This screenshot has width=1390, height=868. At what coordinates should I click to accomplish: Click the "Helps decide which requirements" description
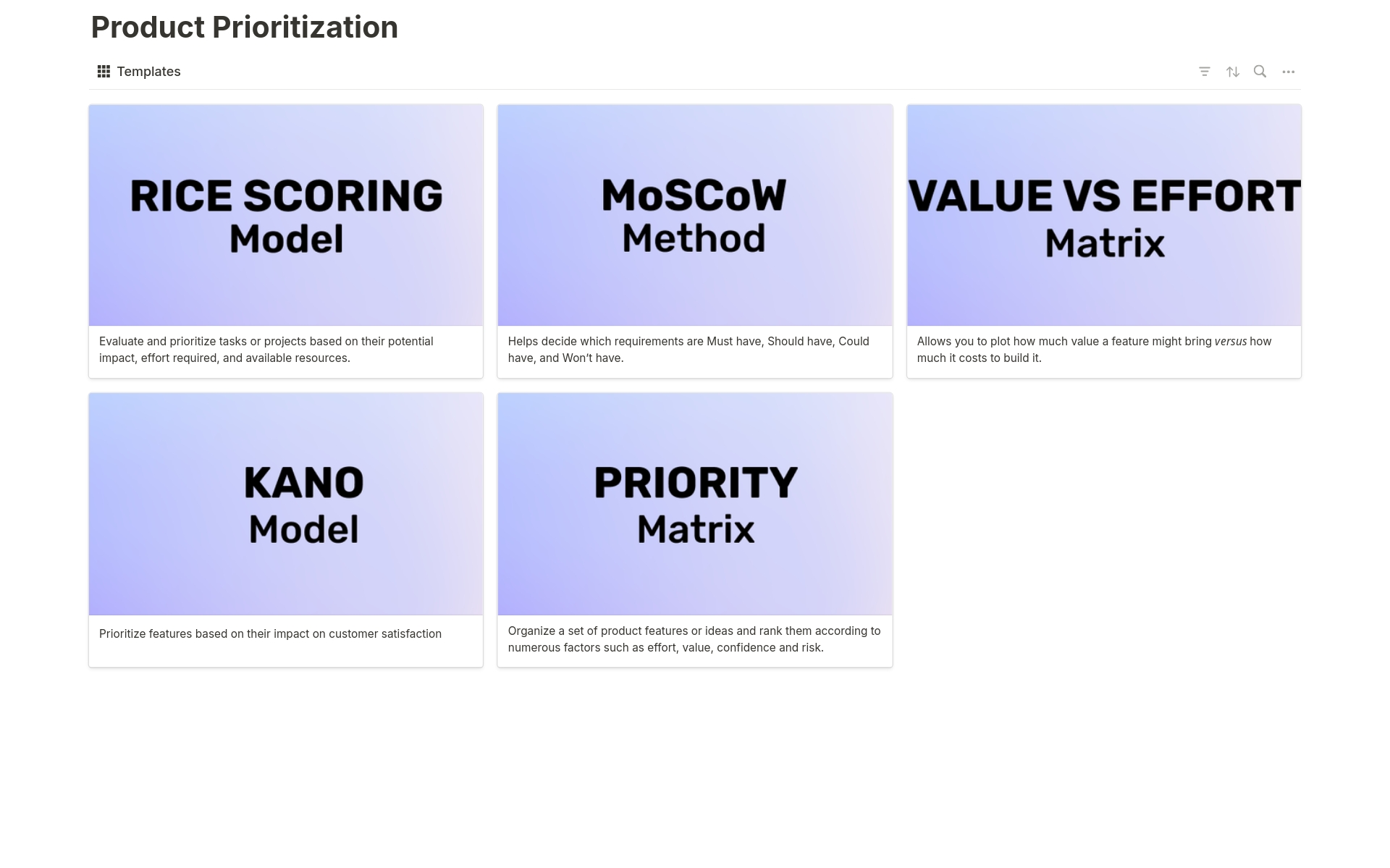click(x=688, y=350)
